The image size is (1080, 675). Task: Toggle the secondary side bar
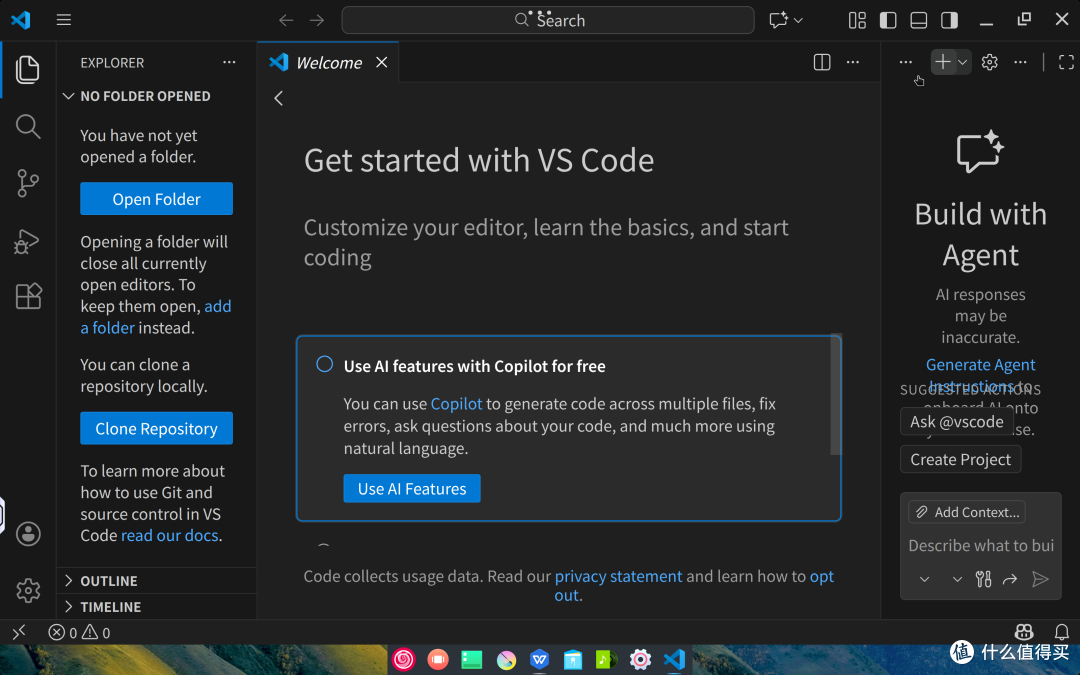[949, 20]
